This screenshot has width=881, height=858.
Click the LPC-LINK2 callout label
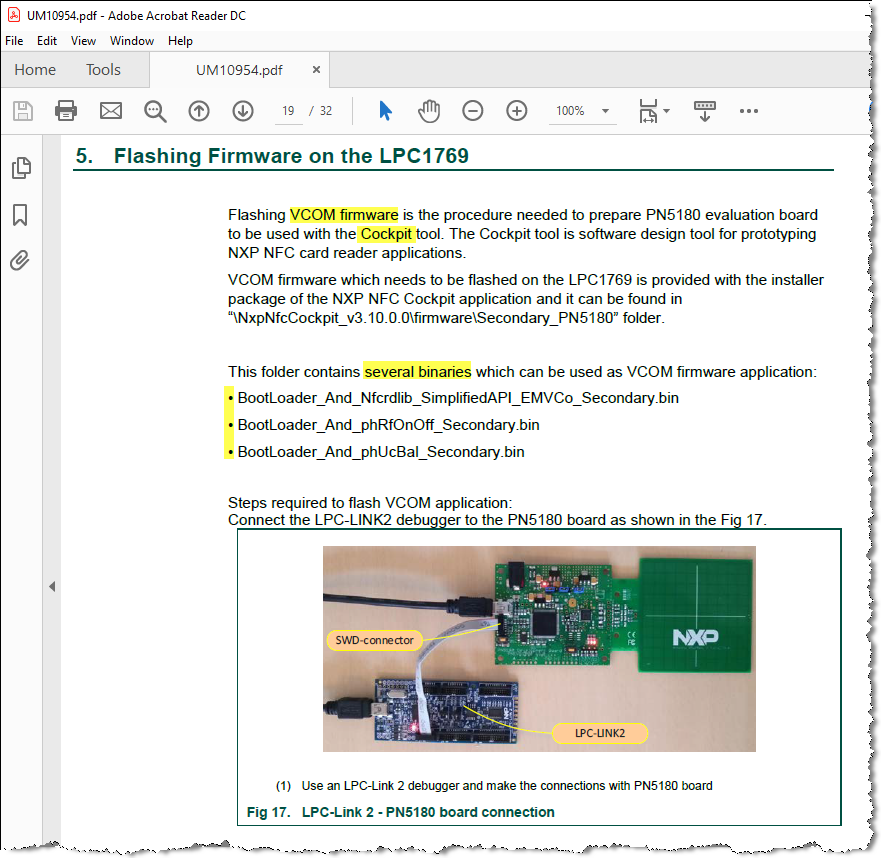click(x=600, y=733)
